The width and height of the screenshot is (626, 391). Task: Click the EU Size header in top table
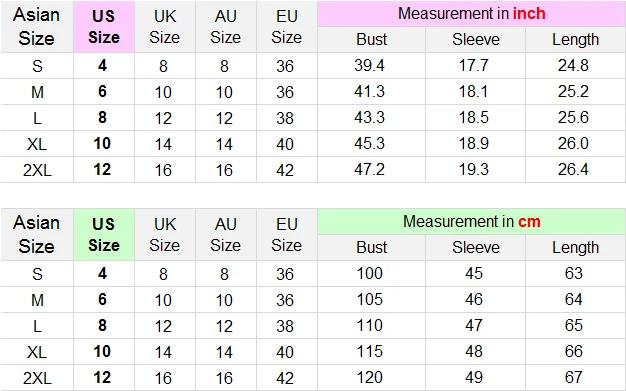287,27
